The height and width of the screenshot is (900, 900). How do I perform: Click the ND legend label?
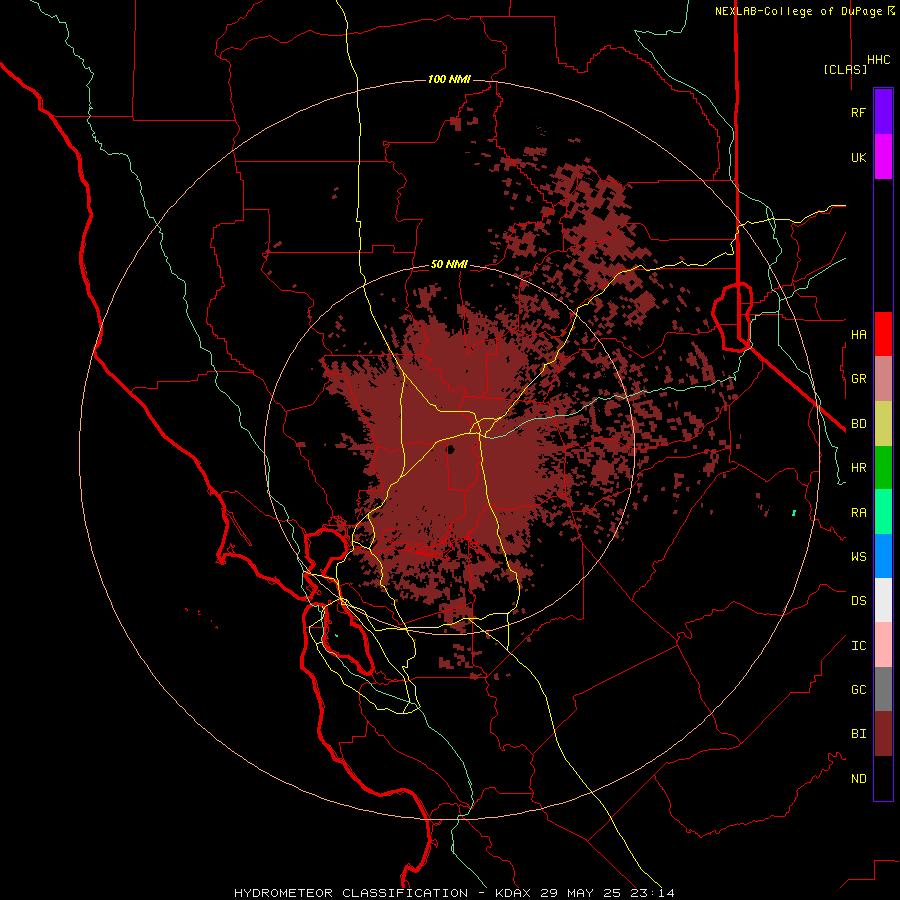click(858, 778)
